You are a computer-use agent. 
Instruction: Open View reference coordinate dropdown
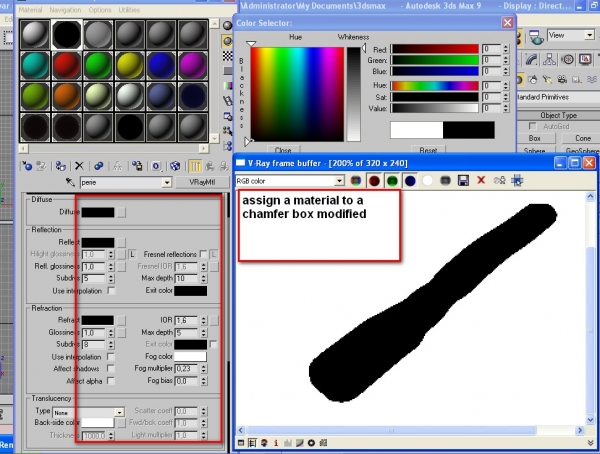(590, 36)
